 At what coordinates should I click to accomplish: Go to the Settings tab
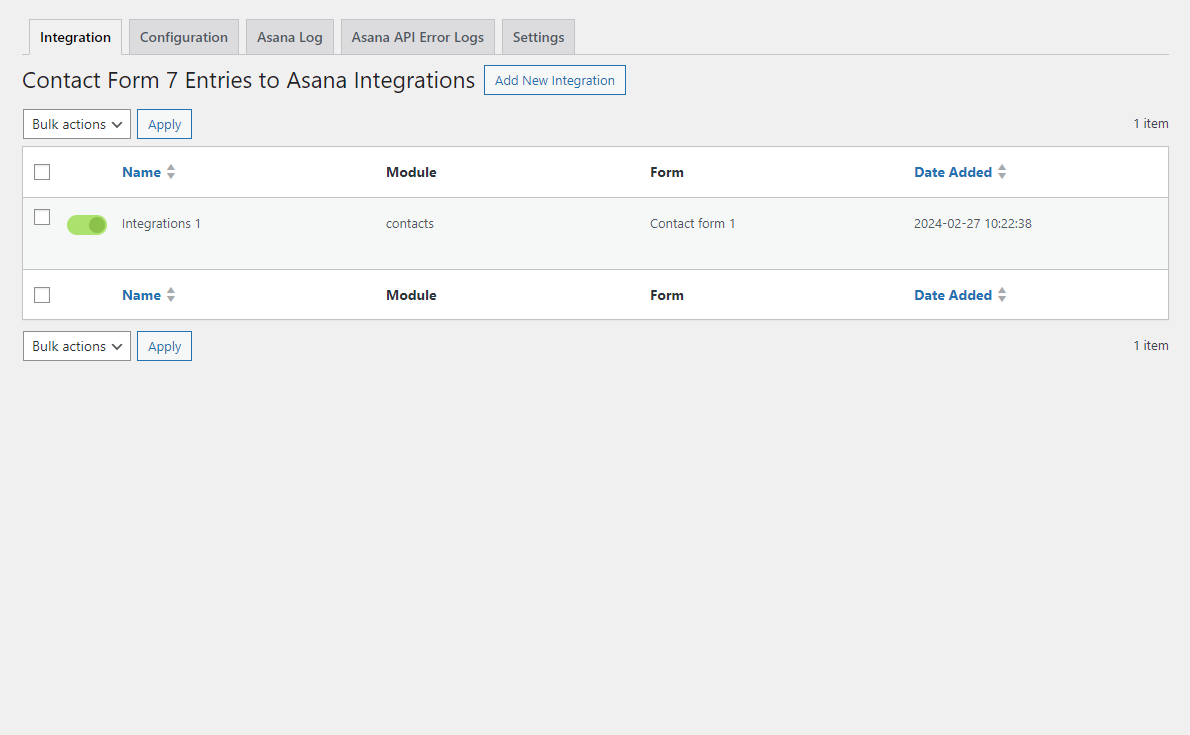click(538, 37)
